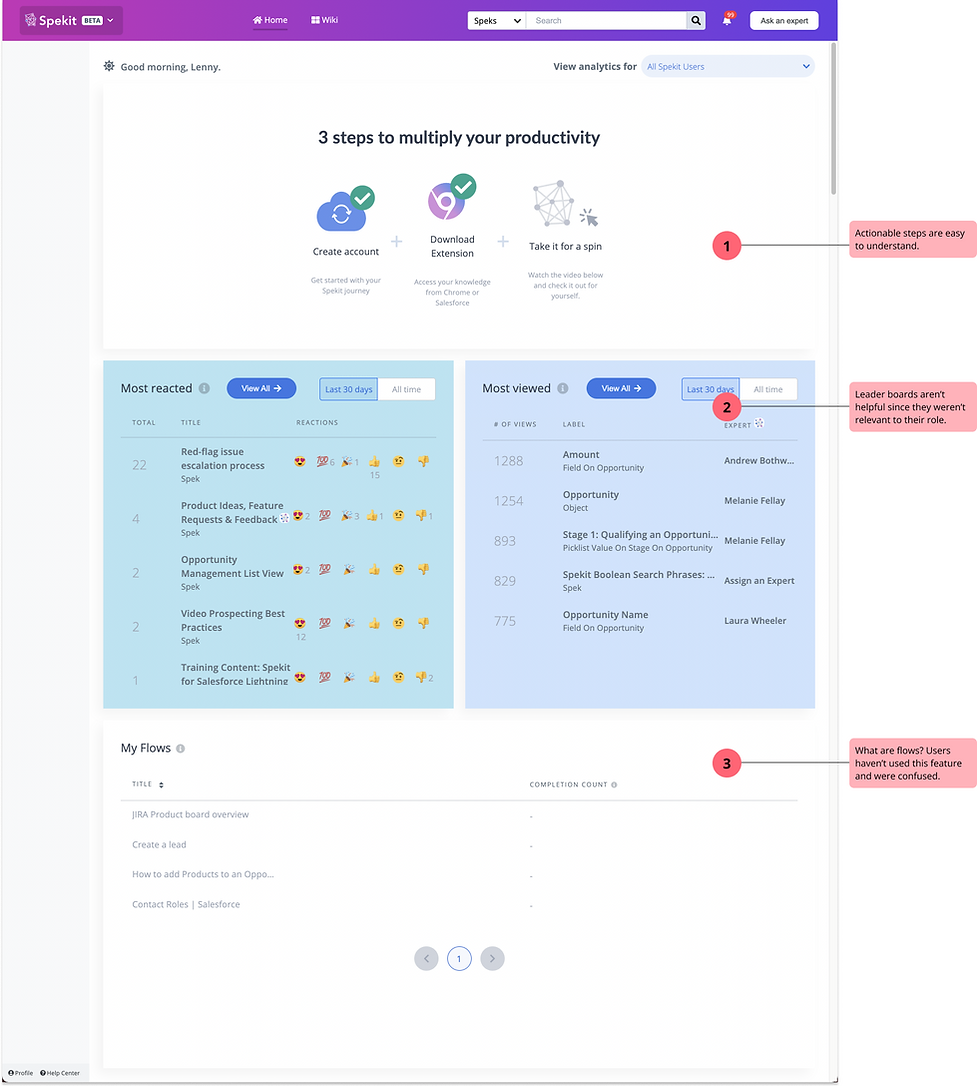This screenshot has width=977, height=1086.
Task: Open the Profile link in footer
Action: pos(21,1073)
